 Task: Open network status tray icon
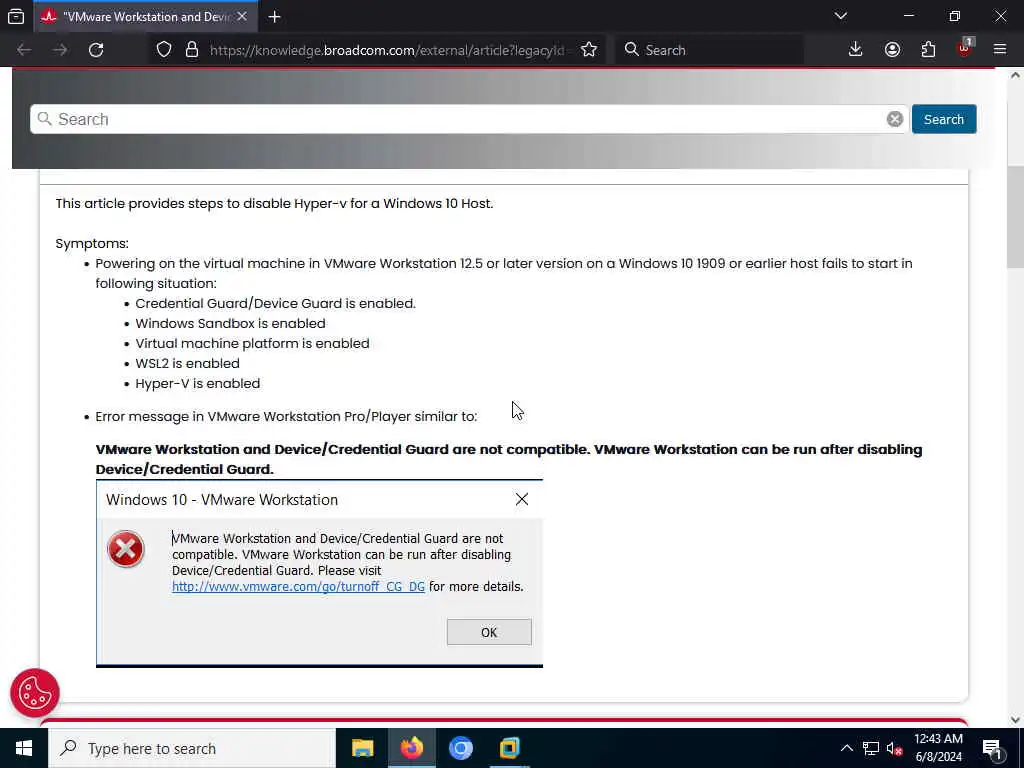pos(871,748)
